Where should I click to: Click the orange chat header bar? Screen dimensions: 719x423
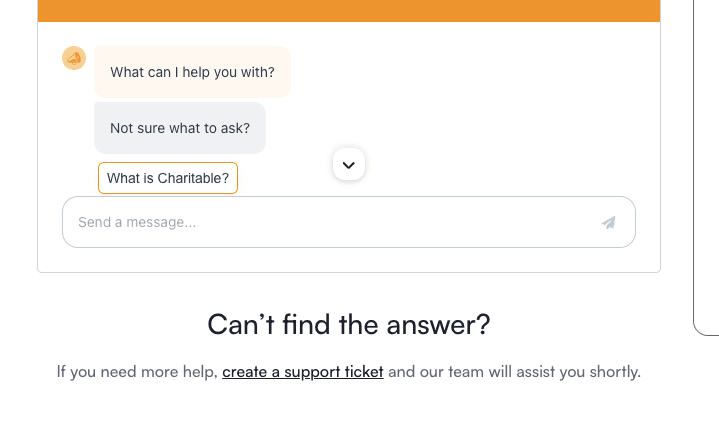[349, 11]
